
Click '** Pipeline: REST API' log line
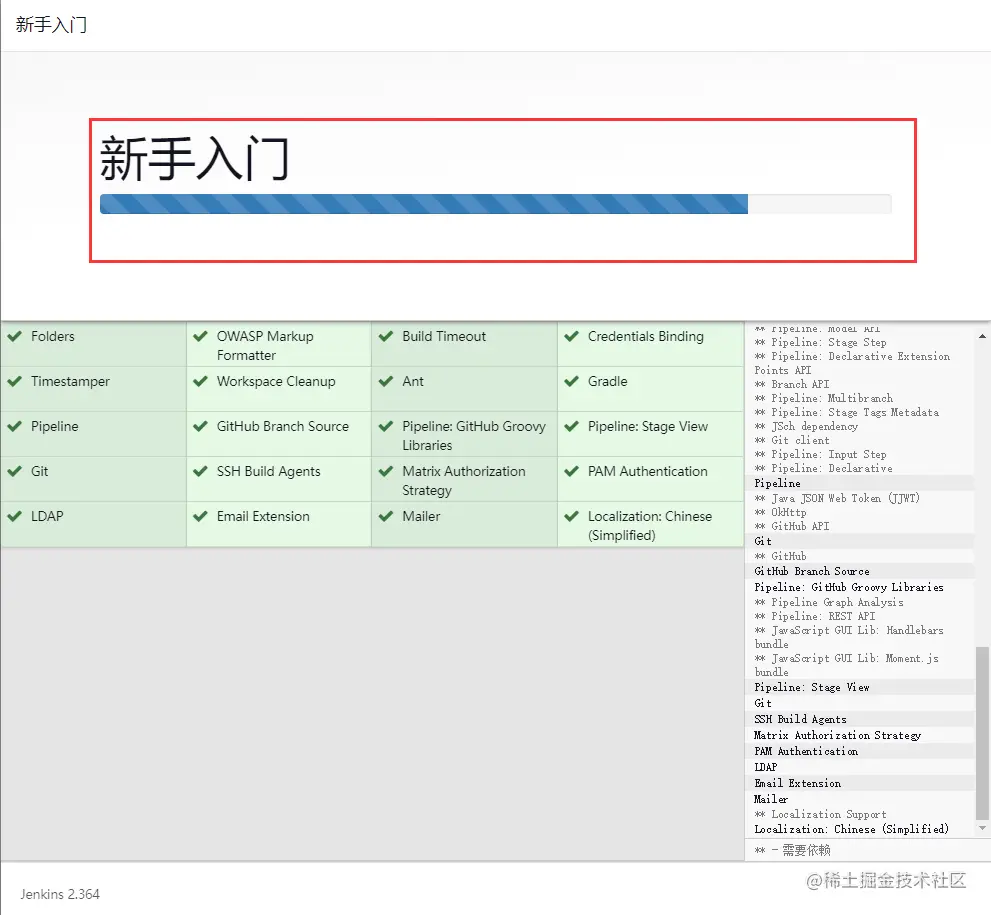pyautogui.click(x=815, y=616)
